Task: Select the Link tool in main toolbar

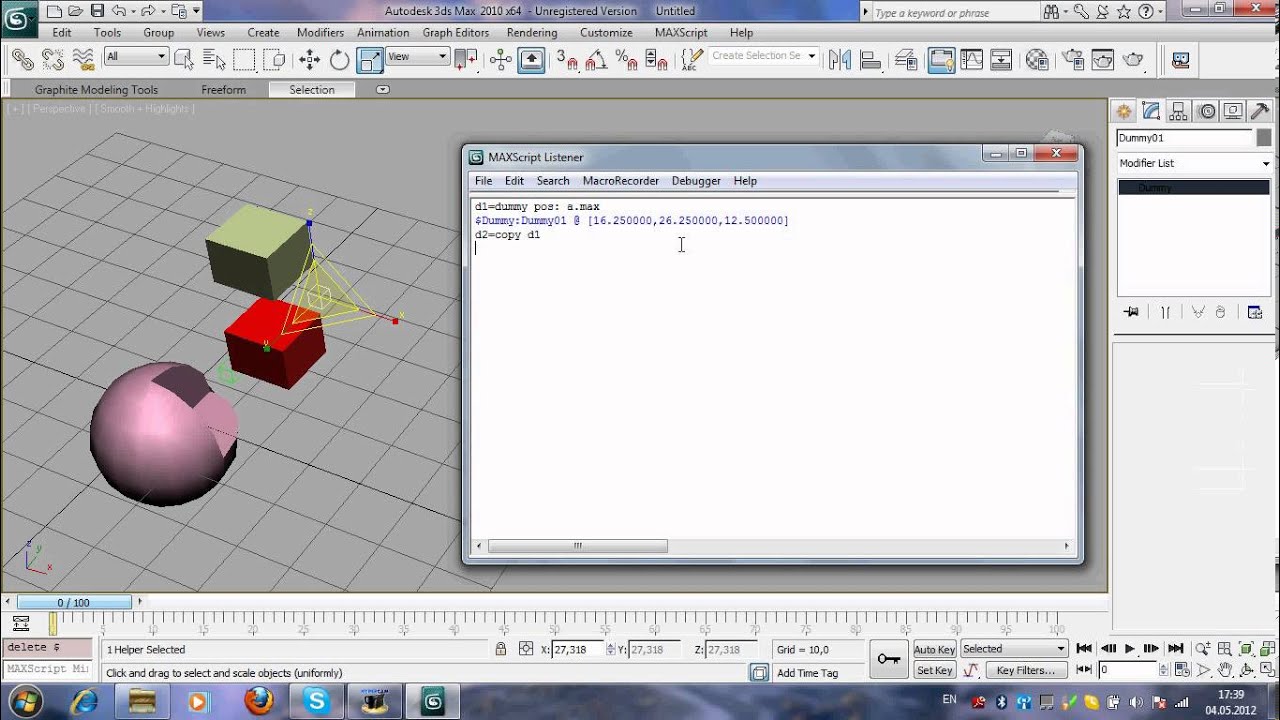Action: pyautogui.click(x=22, y=60)
